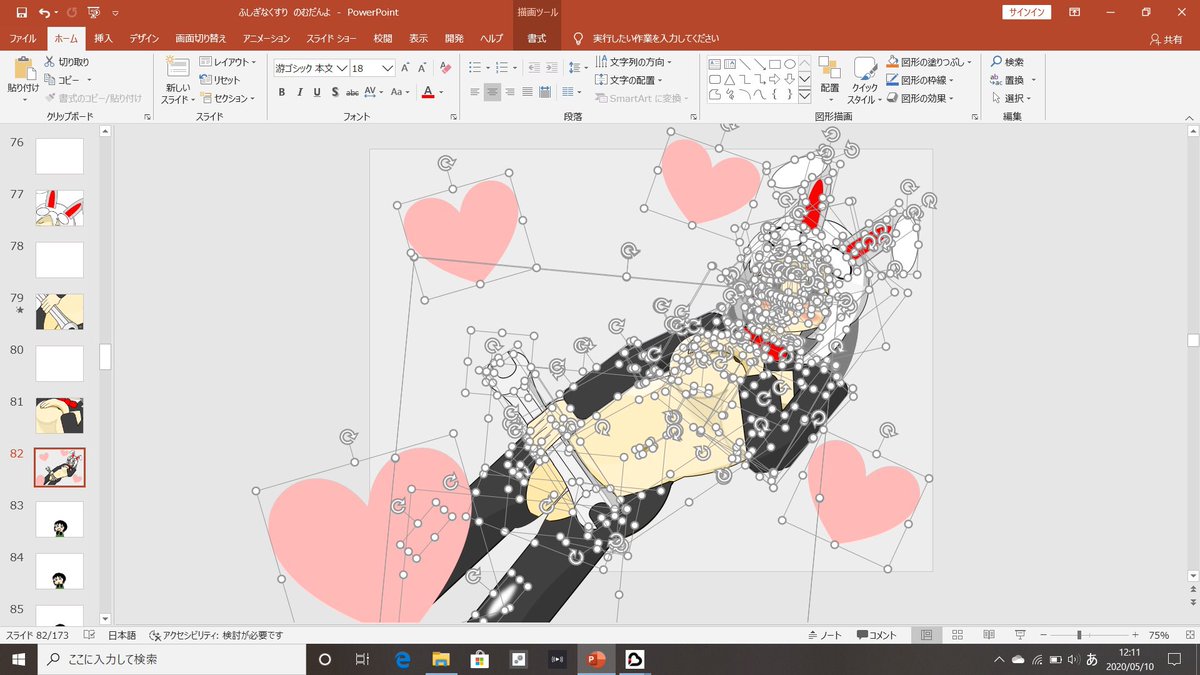Align text to the left
Image resolution: width=1200 pixels, height=675 pixels.
474,92
